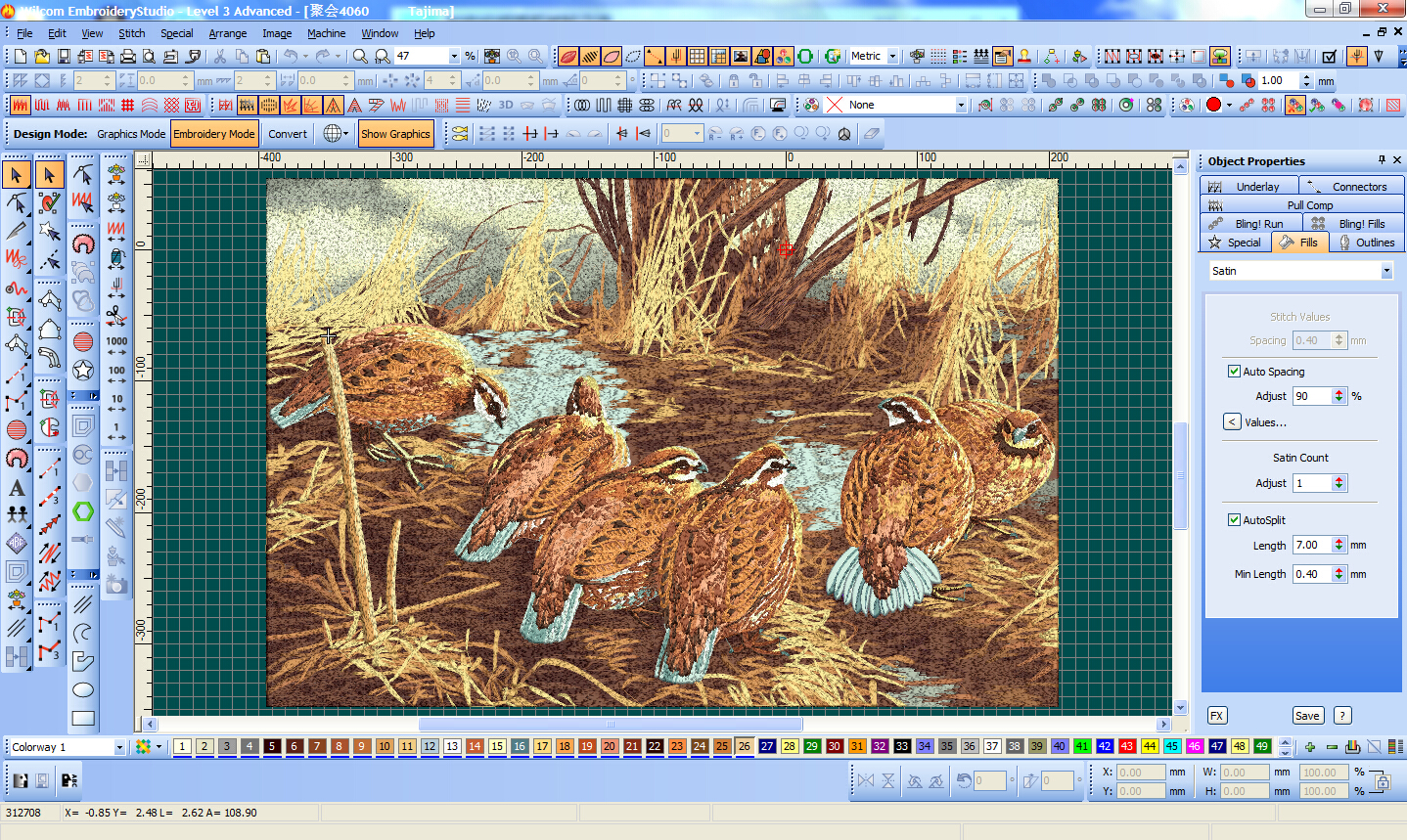
Task: Select the Zoom magnifier tool
Action: coord(360,57)
